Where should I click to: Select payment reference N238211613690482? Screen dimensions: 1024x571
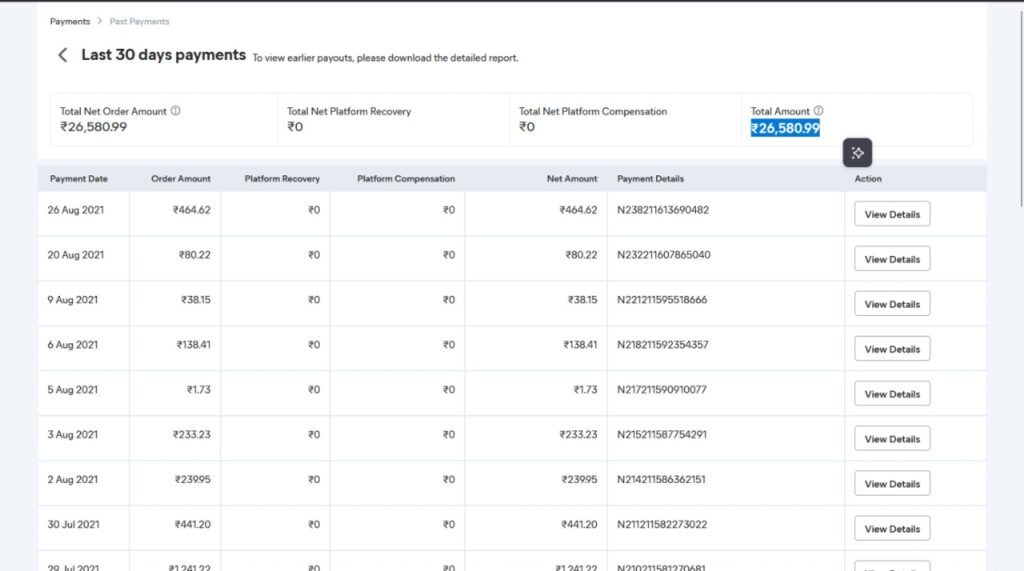click(663, 210)
